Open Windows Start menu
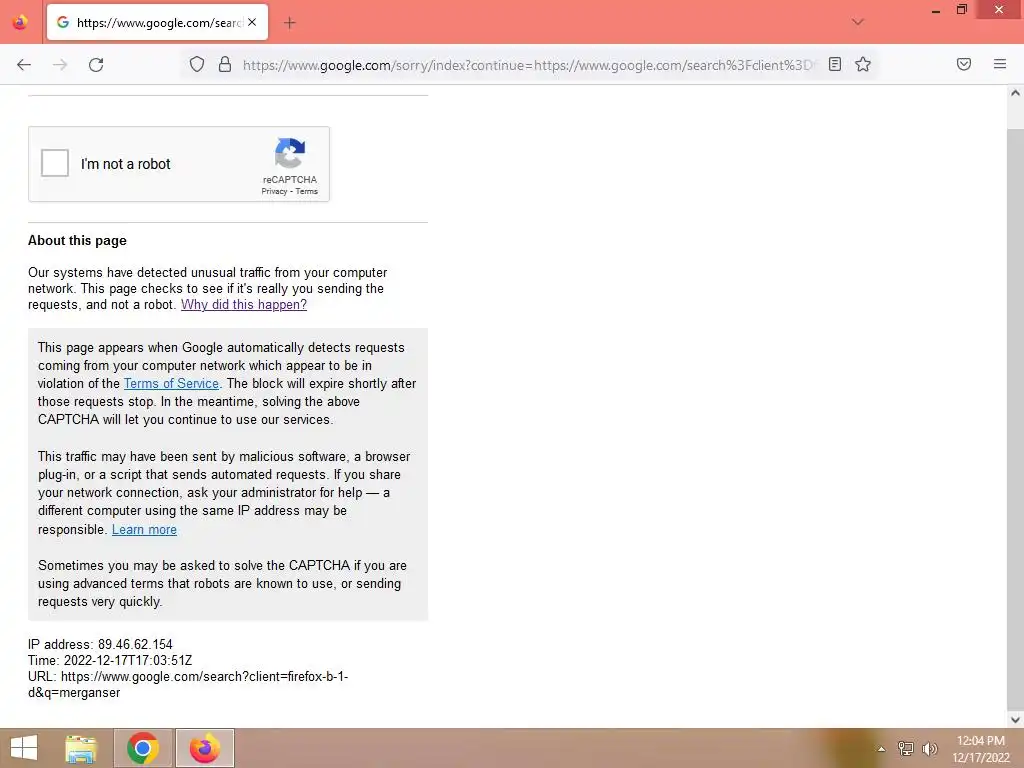1024x768 pixels. [x=24, y=748]
